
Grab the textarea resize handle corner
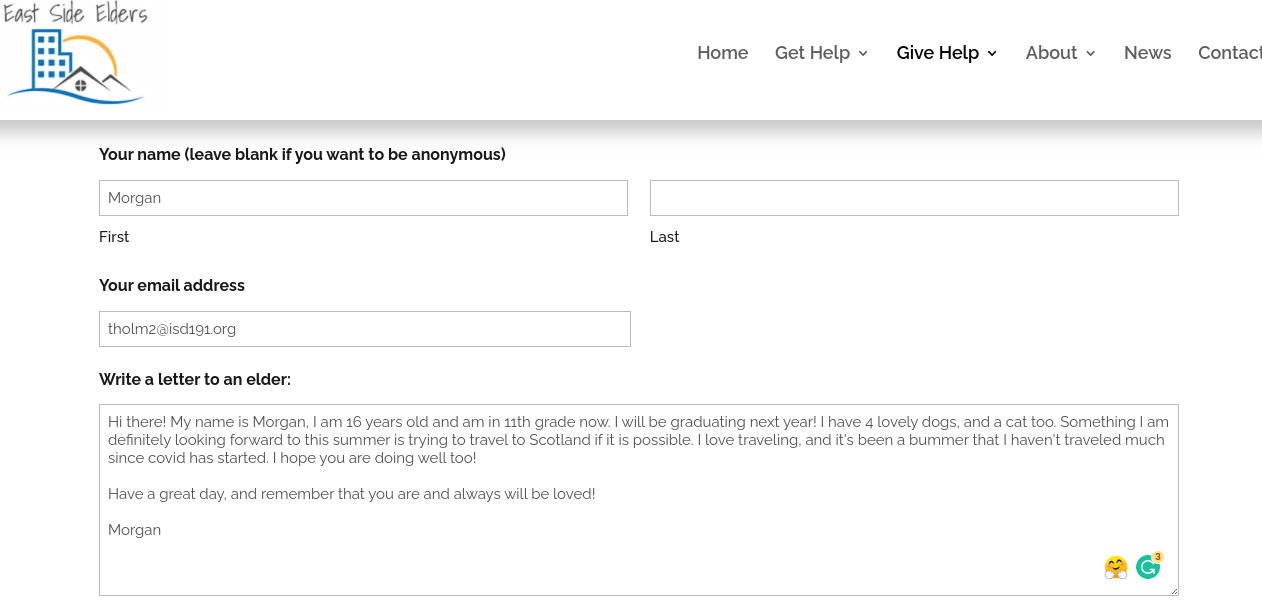tap(1172, 589)
